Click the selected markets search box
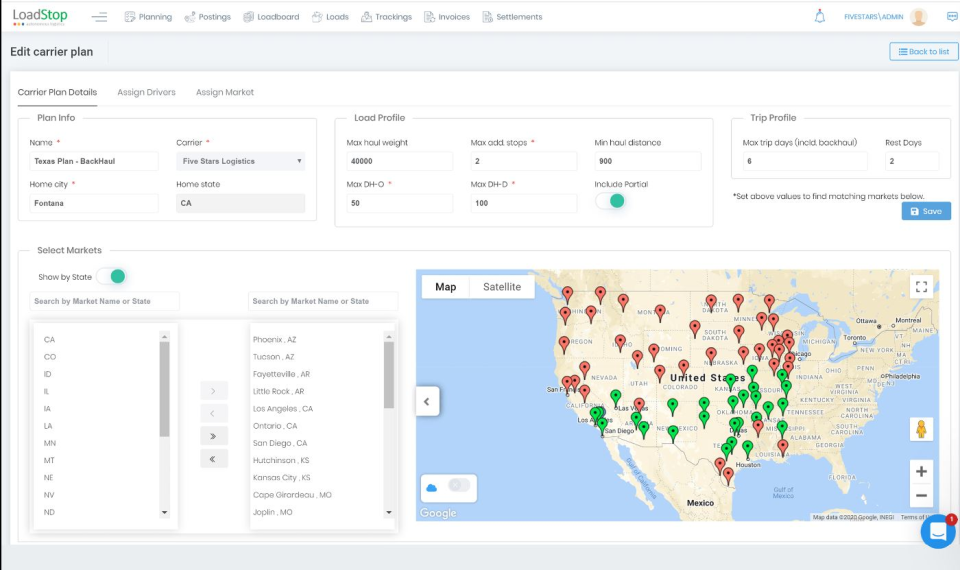The image size is (960, 570). (323, 301)
